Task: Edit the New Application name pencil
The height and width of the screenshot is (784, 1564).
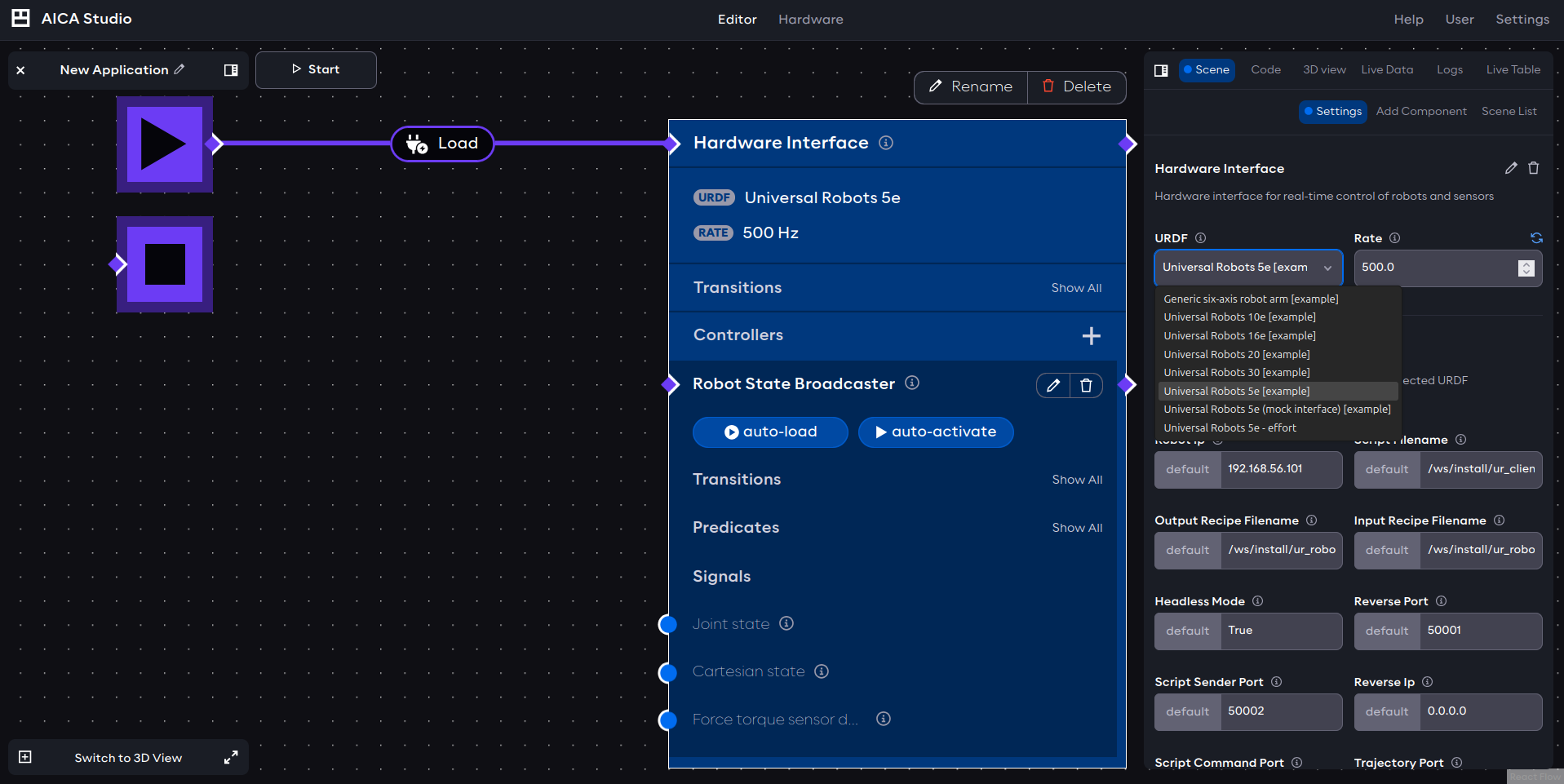Action: pyautogui.click(x=179, y=69)
